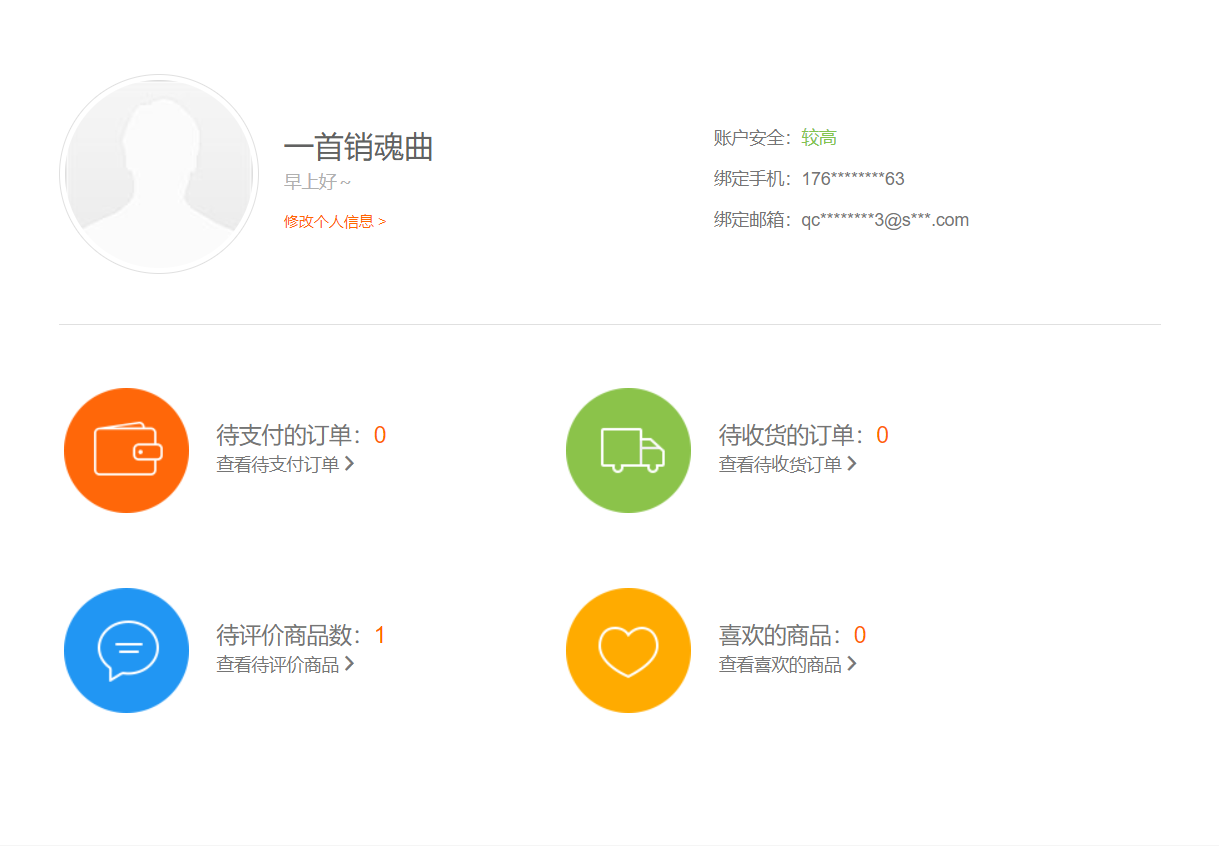Viewport: 1219px width, 846px height.
Task: Click the chevron arrow after 查看喜欢的商品
Action: pyautogui.click(x=852, y=664)
